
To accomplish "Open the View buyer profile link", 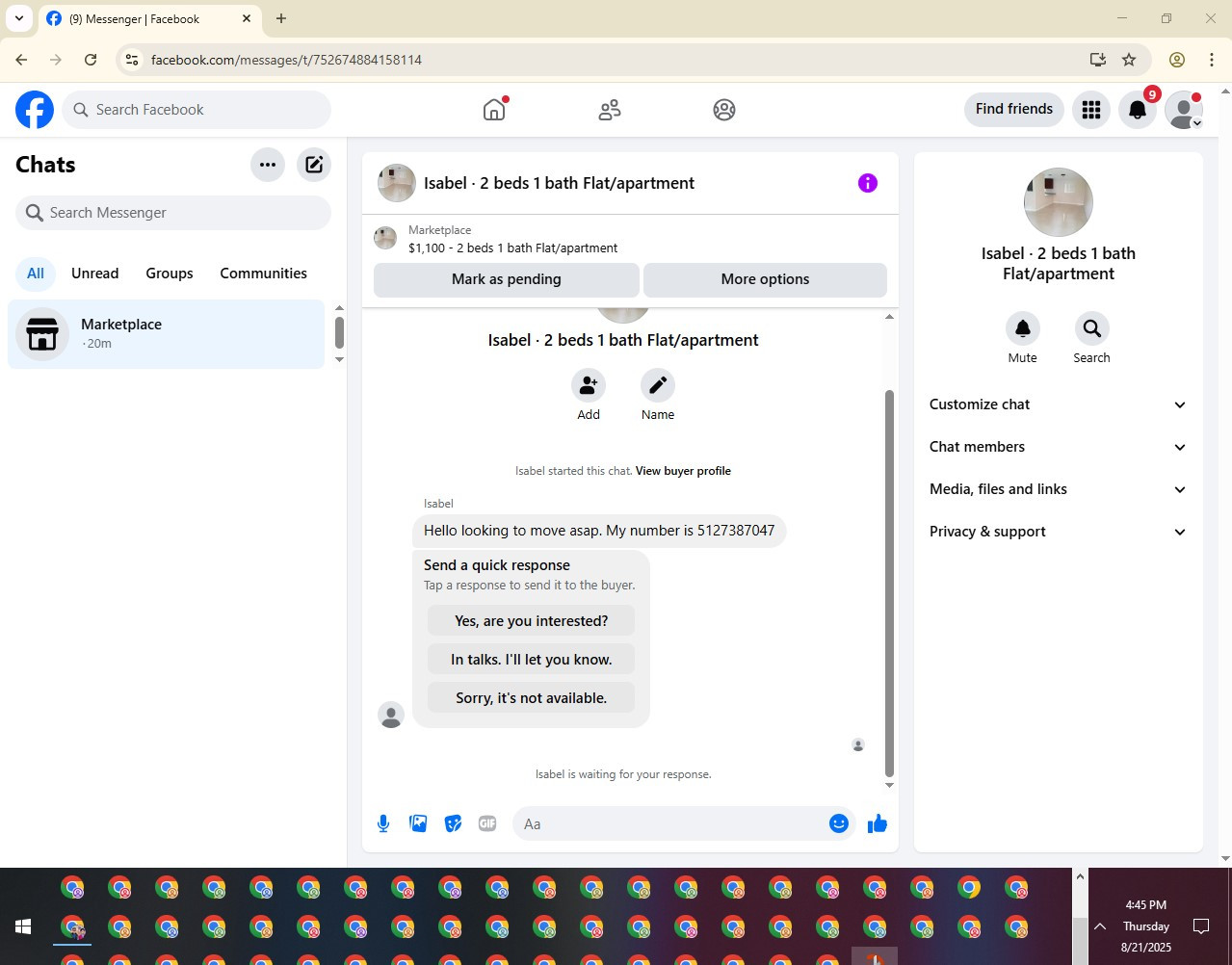I will click(683, 471).
